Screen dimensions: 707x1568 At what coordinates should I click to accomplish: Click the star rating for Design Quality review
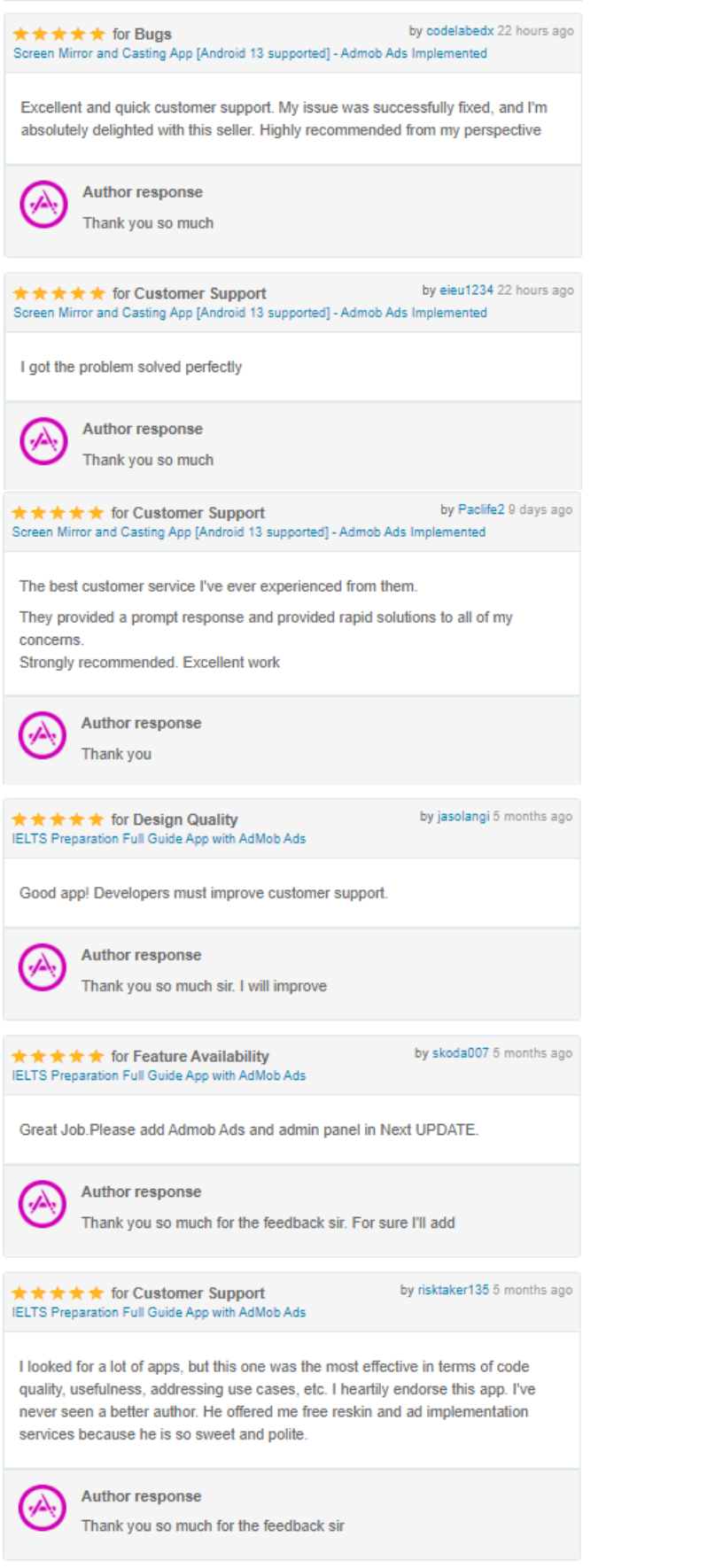(x=58, y=819)
